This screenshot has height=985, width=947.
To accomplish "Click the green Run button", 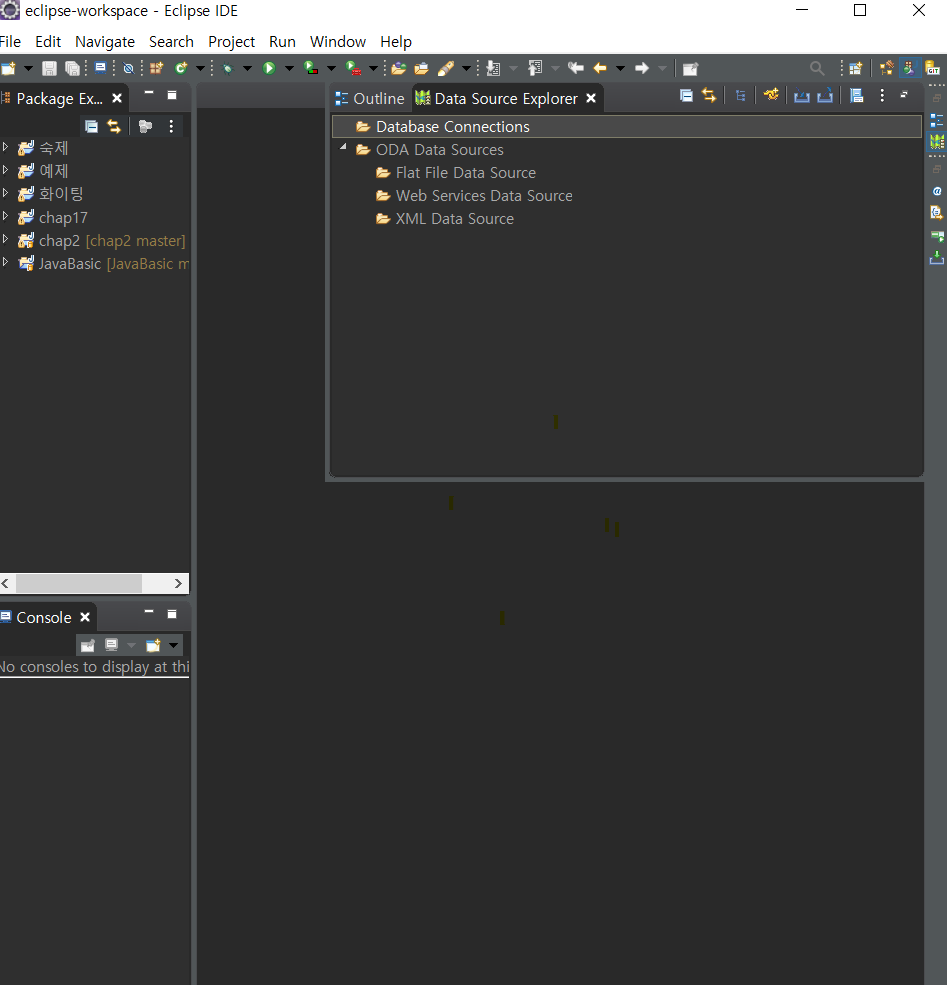I will 269,68.
